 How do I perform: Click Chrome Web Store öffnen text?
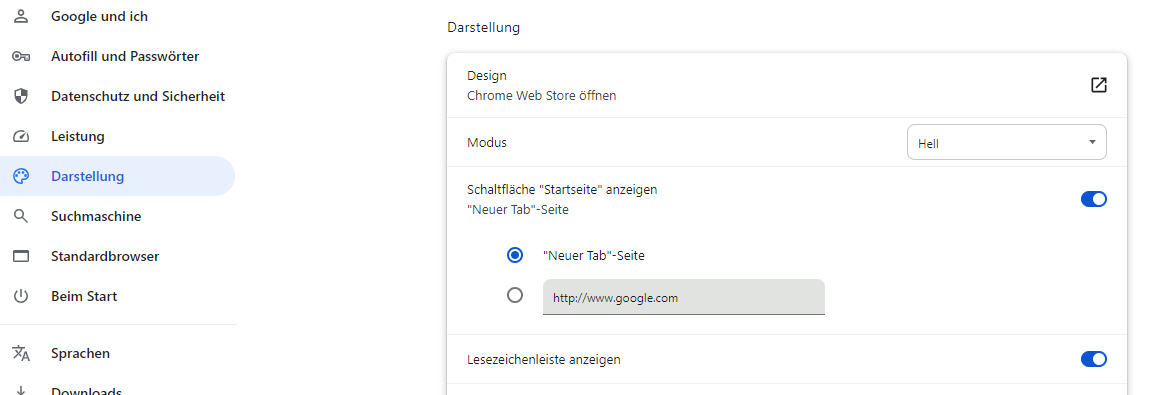(x=541, y=96)
